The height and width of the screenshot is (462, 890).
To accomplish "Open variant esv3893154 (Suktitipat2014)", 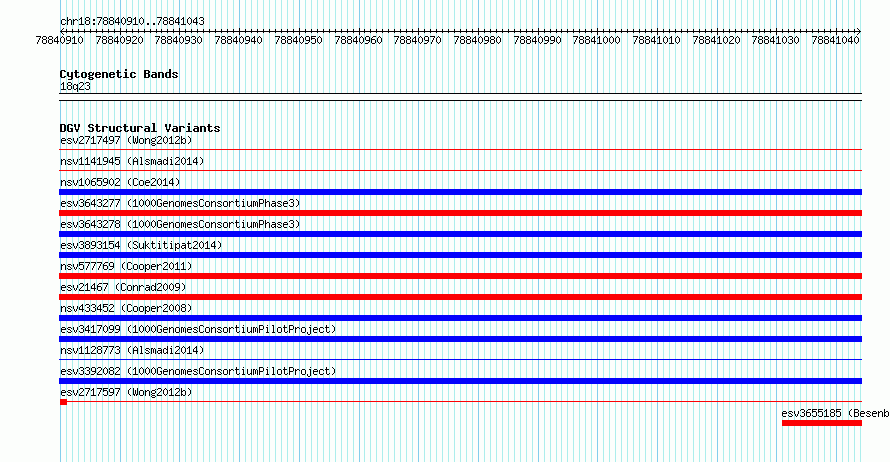I will tap(141, 245).
